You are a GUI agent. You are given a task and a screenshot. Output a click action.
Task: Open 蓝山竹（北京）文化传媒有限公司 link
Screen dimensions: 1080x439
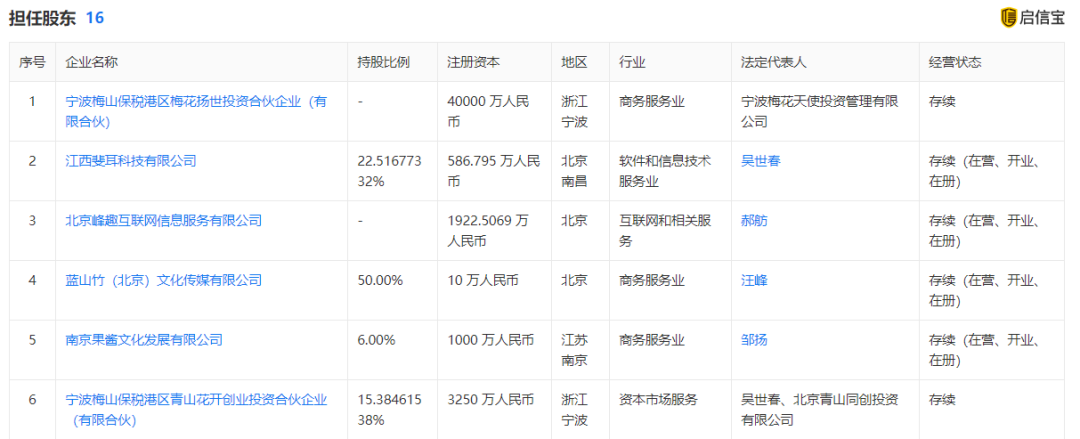[163, 280]
